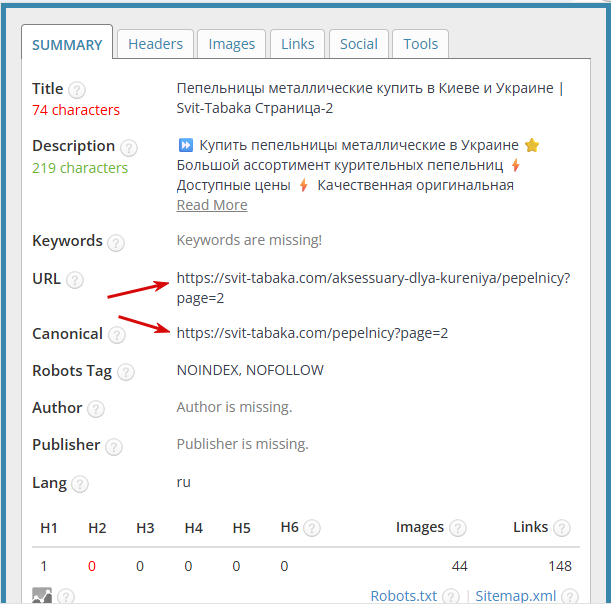Switch to the Images tab
Image resolution: width=611 pixels, height=604 pixels.
(x=231, y=44)
